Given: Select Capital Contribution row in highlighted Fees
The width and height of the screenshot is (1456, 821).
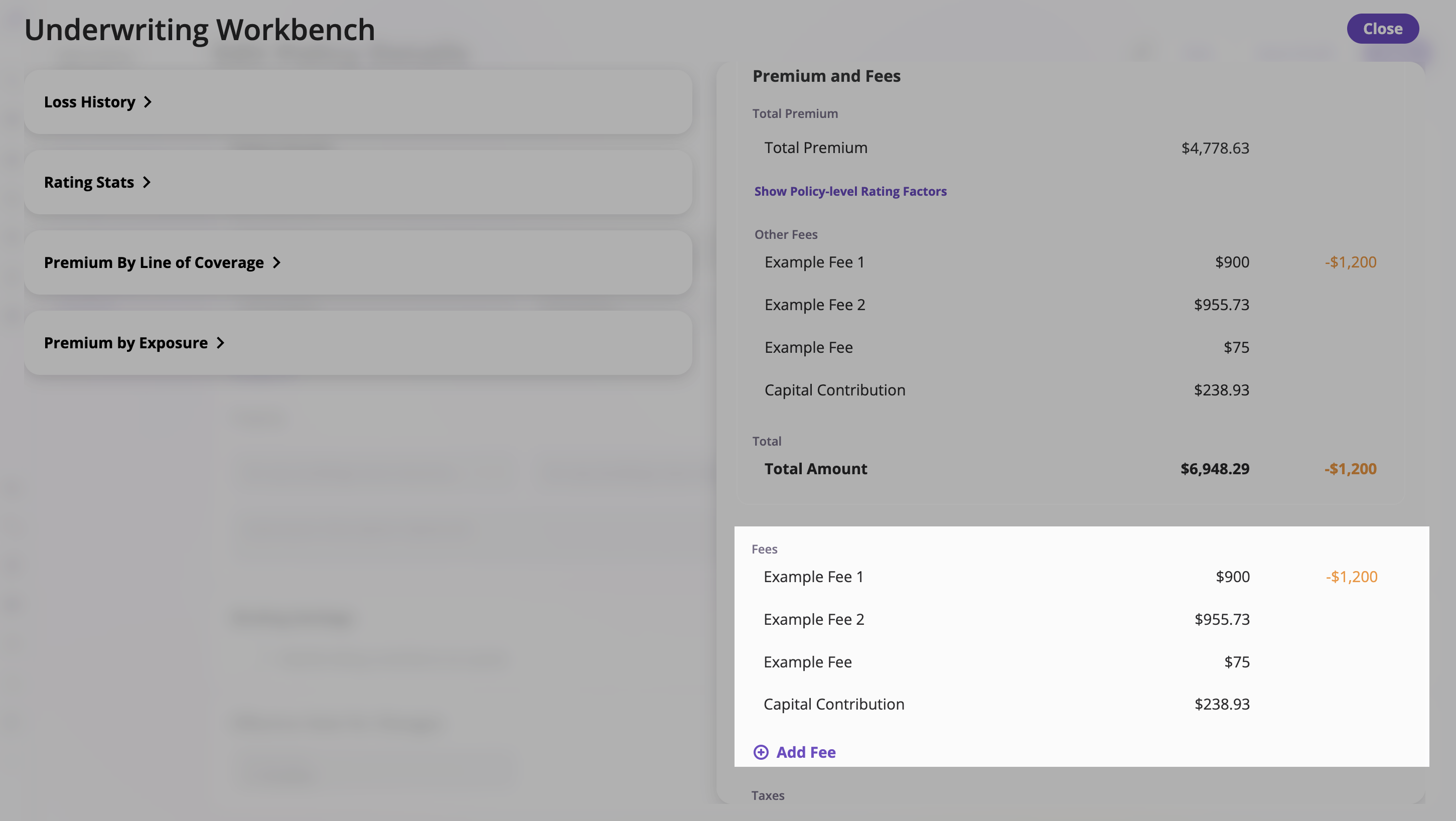Looking at the screenshot, I should pos(834,704).
